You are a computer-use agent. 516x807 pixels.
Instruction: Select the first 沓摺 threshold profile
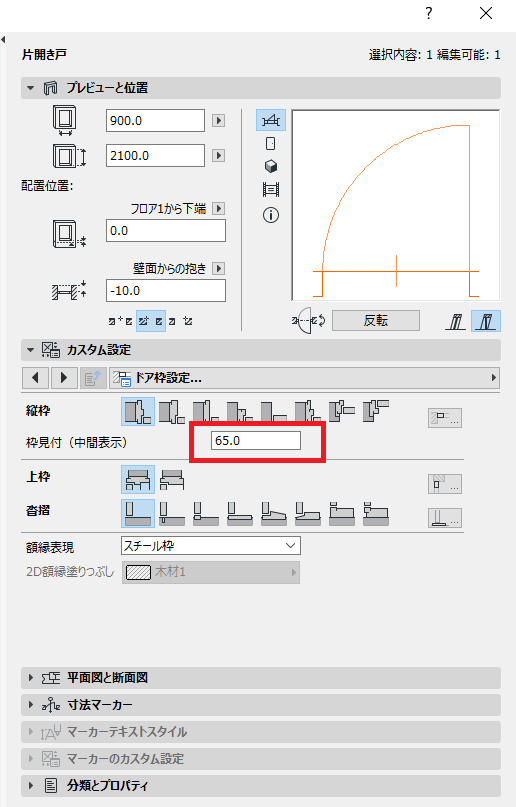138,513
